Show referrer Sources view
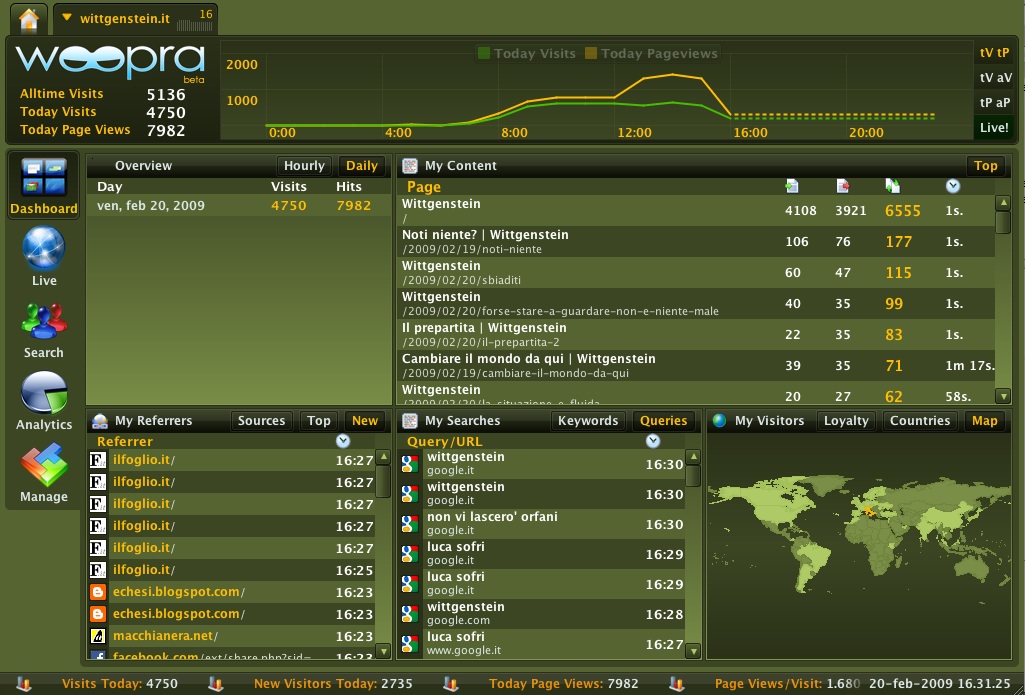 [x=261, y=421]
